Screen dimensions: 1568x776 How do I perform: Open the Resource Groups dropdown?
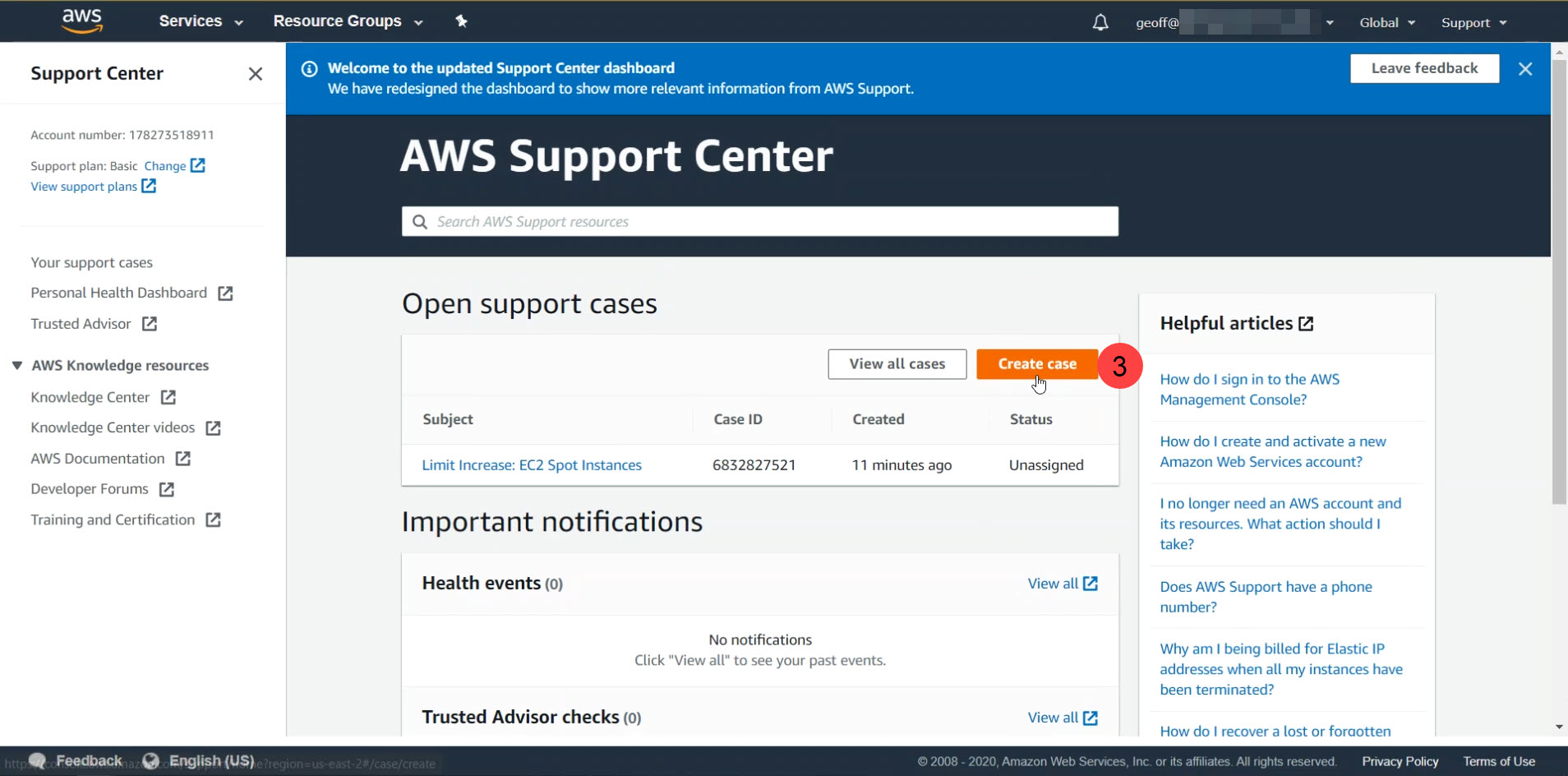click(348, 21)
